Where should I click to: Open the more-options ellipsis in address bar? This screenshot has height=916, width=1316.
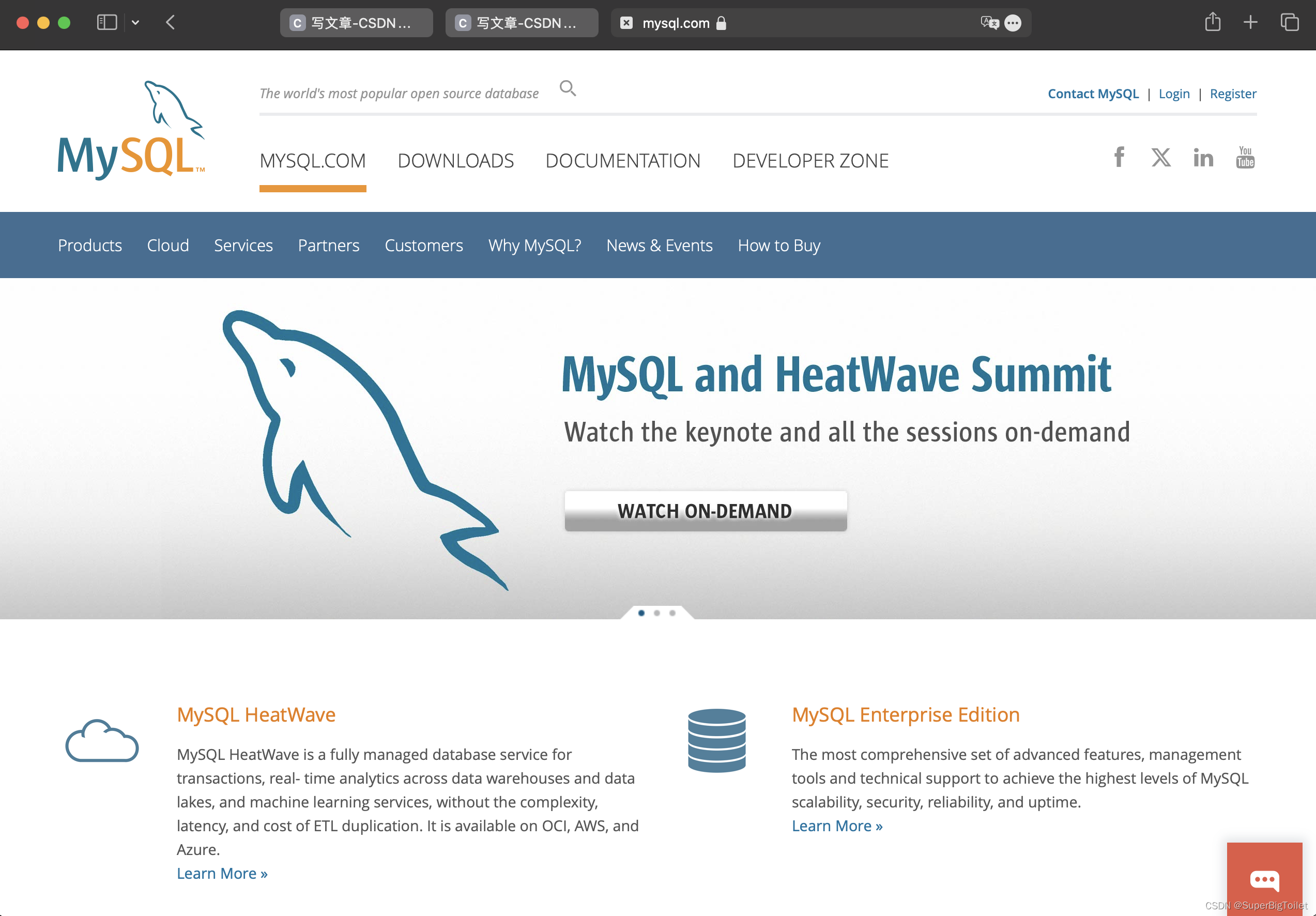coord(1013,23)
